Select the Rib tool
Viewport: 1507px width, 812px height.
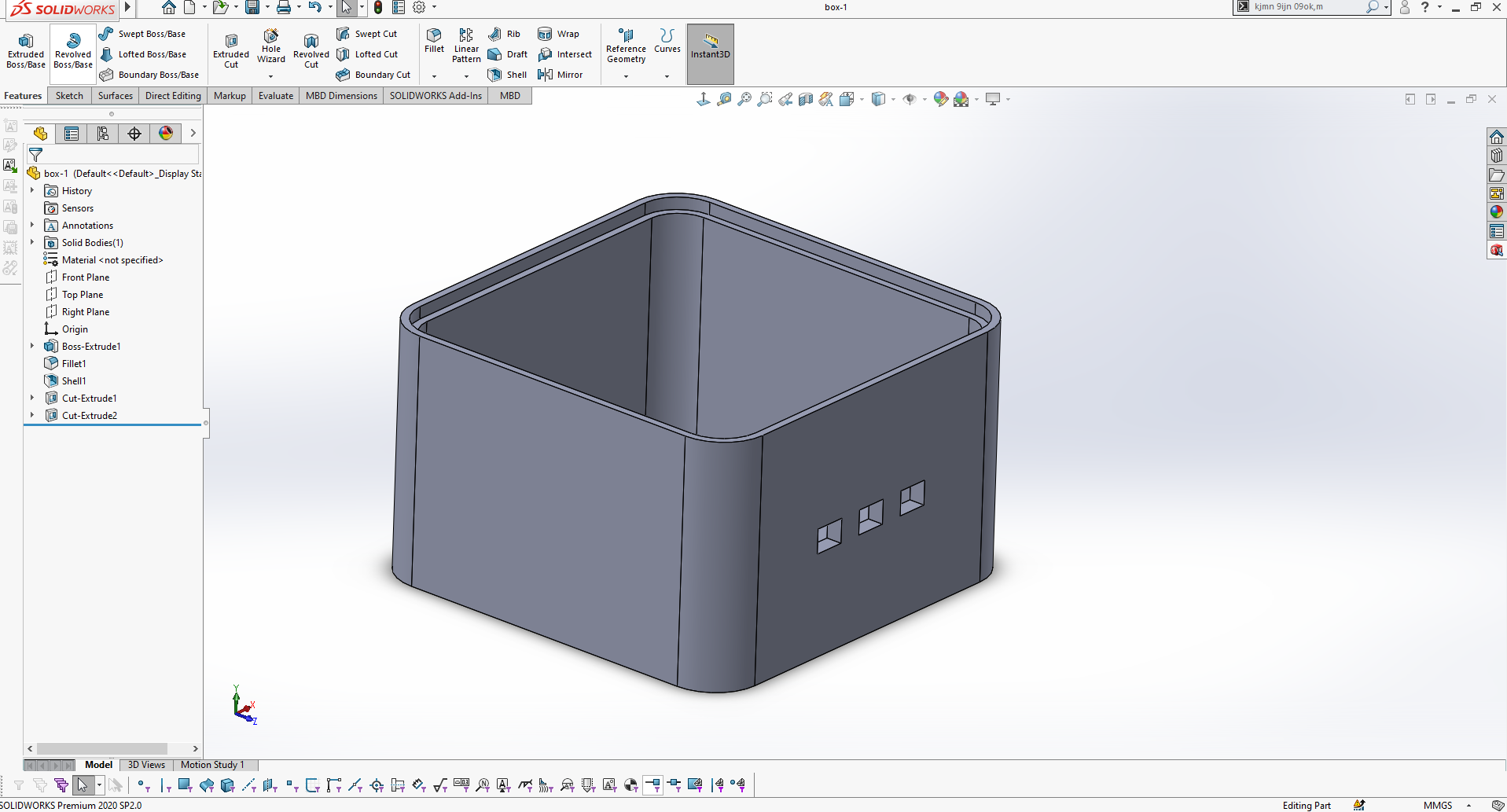(504, 34)
